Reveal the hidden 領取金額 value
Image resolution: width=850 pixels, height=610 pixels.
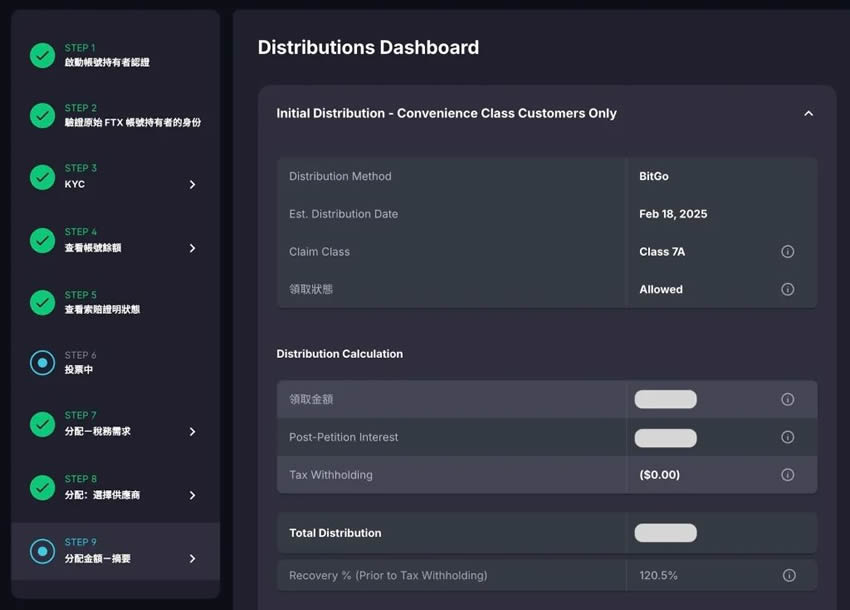pyautogui.click(x=665, y=399)
